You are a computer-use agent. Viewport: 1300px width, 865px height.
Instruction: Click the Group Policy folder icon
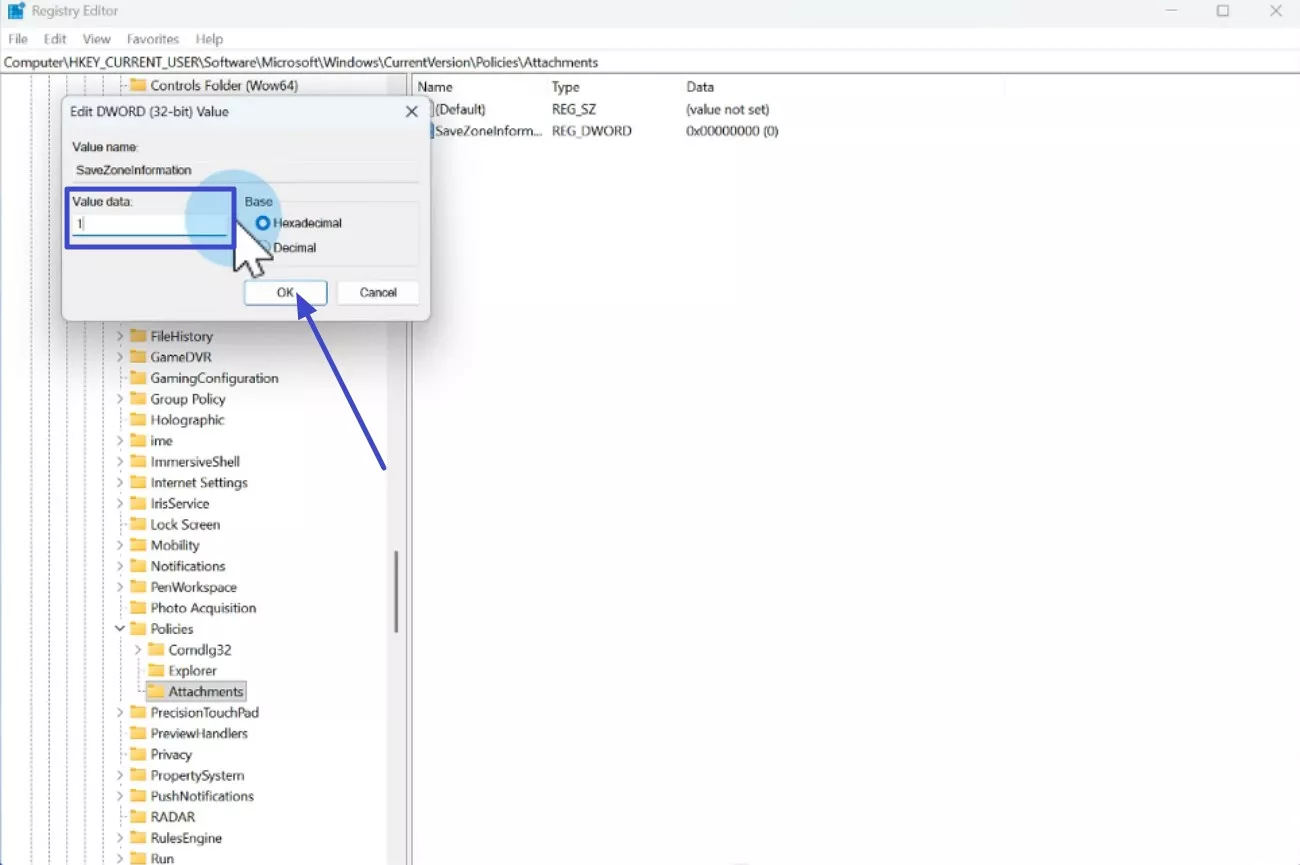[x=139, y=398]
